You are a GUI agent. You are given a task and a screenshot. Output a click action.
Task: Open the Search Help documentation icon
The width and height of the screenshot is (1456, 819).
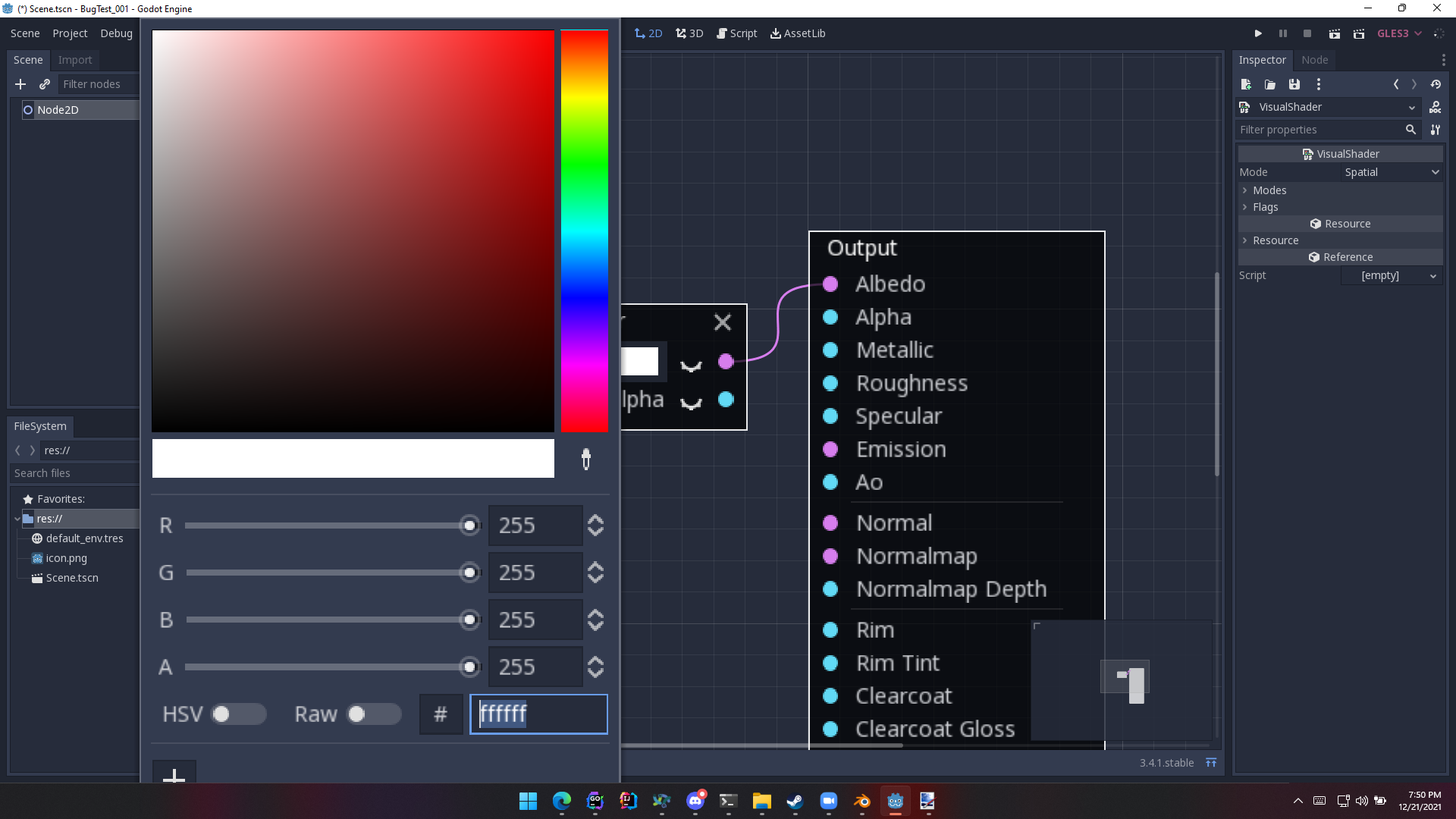point(1436,107)
